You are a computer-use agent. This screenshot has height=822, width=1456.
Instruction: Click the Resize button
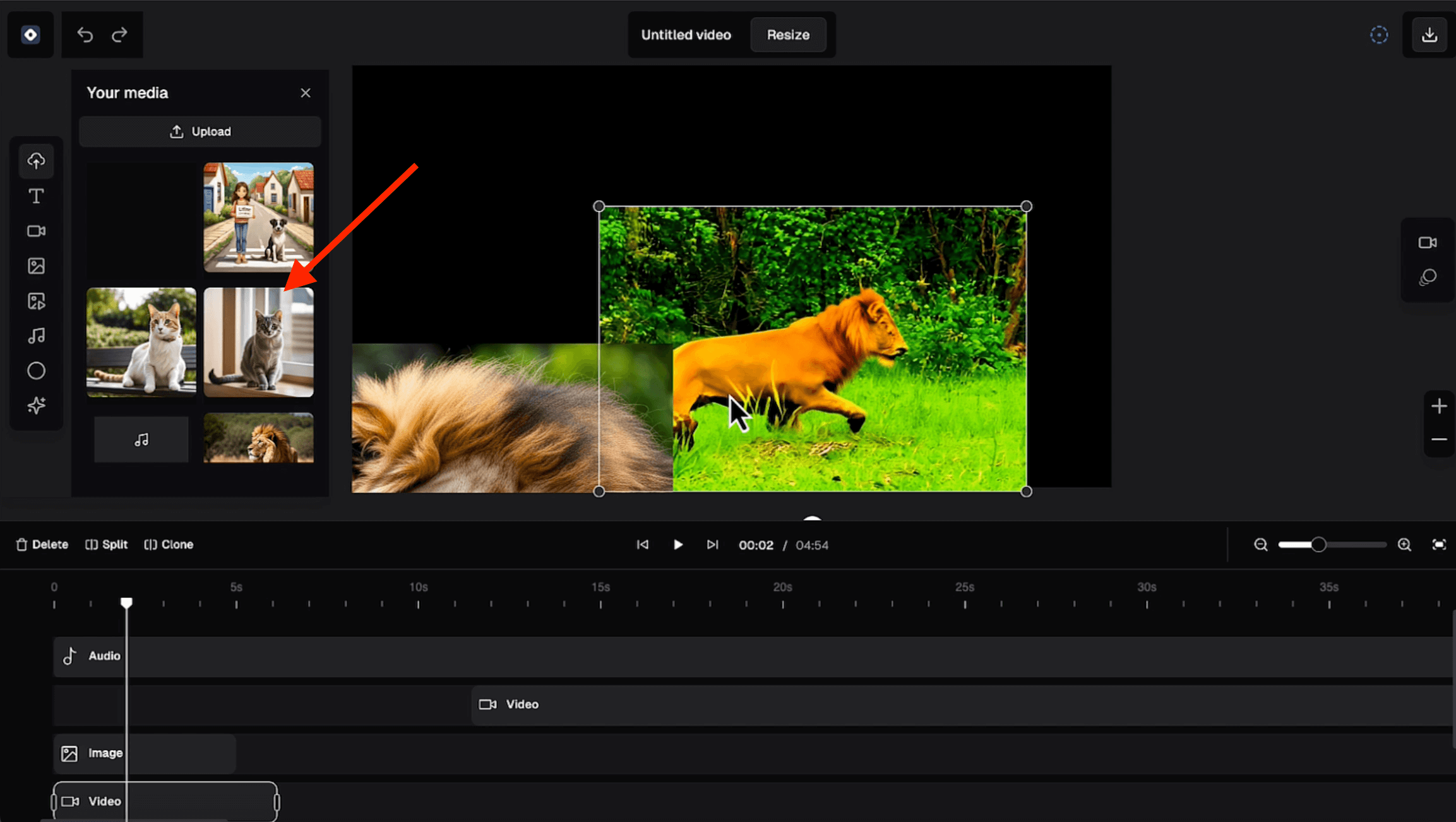pyautogui.click(x=787, y=35)
